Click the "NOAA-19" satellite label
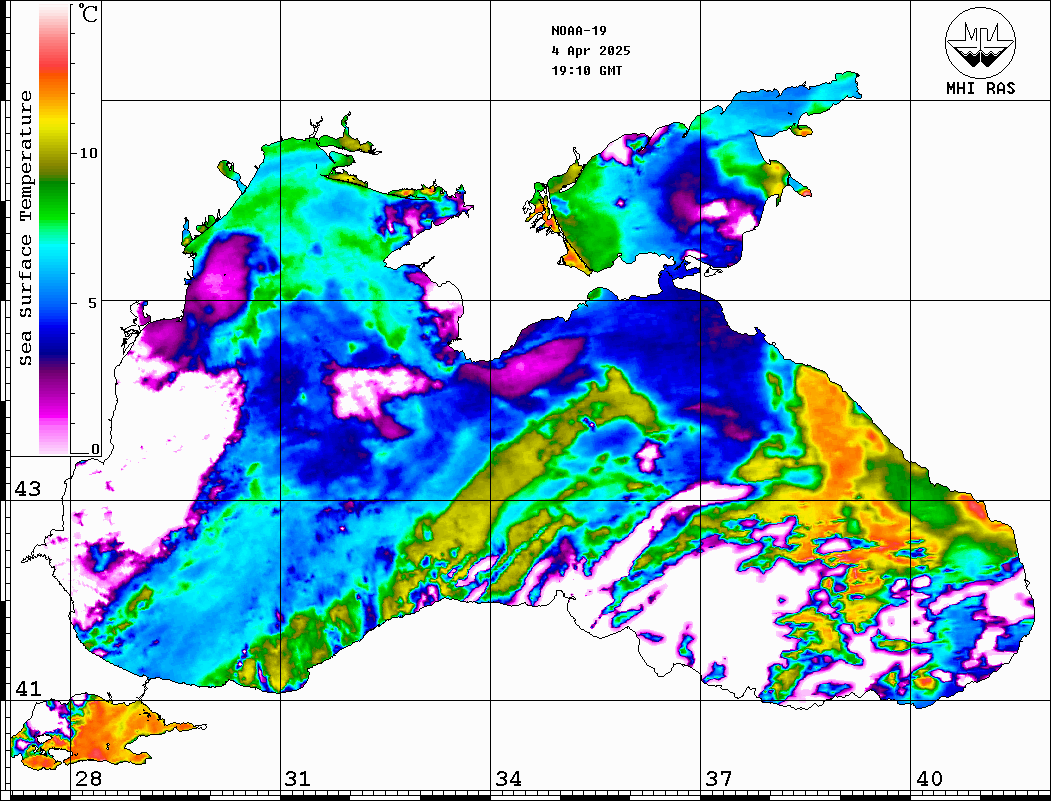The width and height of the screenshot is (1051, 801). 578,31
